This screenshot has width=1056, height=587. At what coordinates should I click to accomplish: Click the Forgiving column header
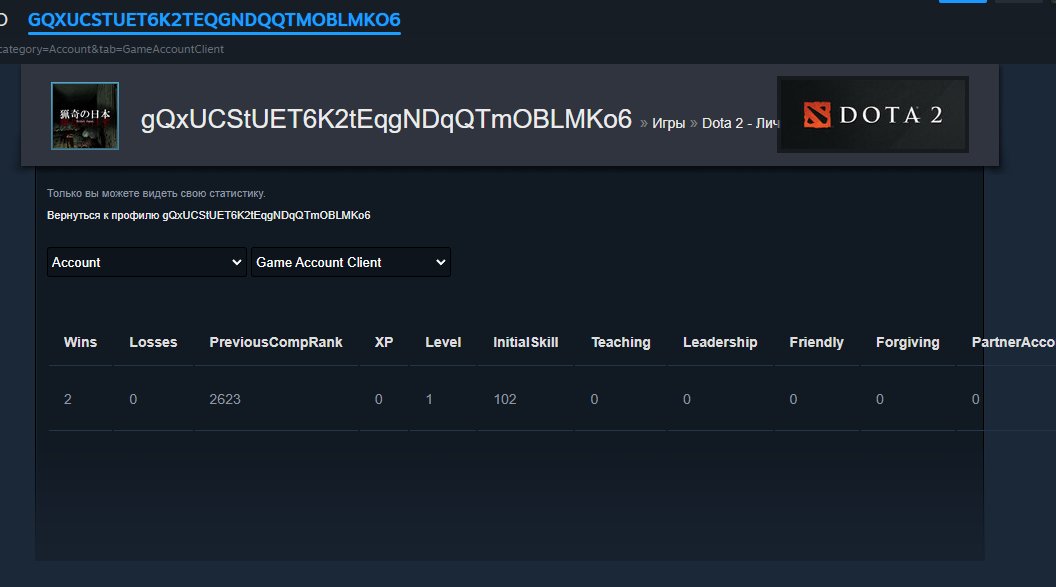907,342
